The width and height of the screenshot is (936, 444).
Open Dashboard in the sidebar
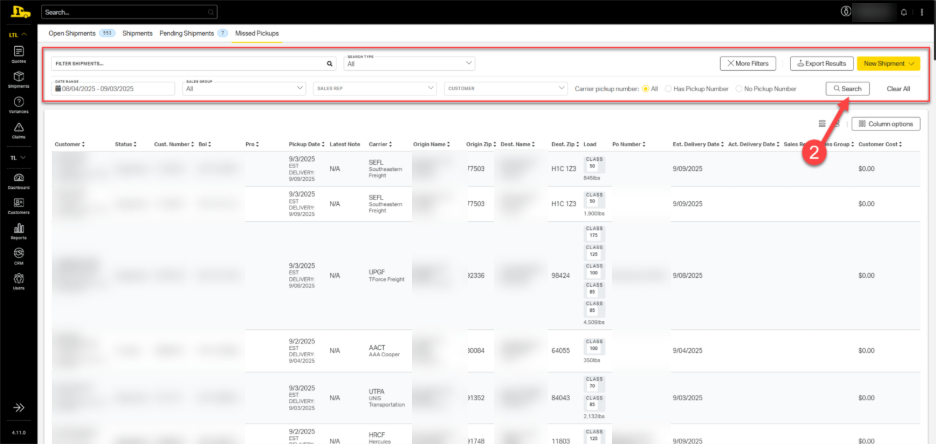19,181
